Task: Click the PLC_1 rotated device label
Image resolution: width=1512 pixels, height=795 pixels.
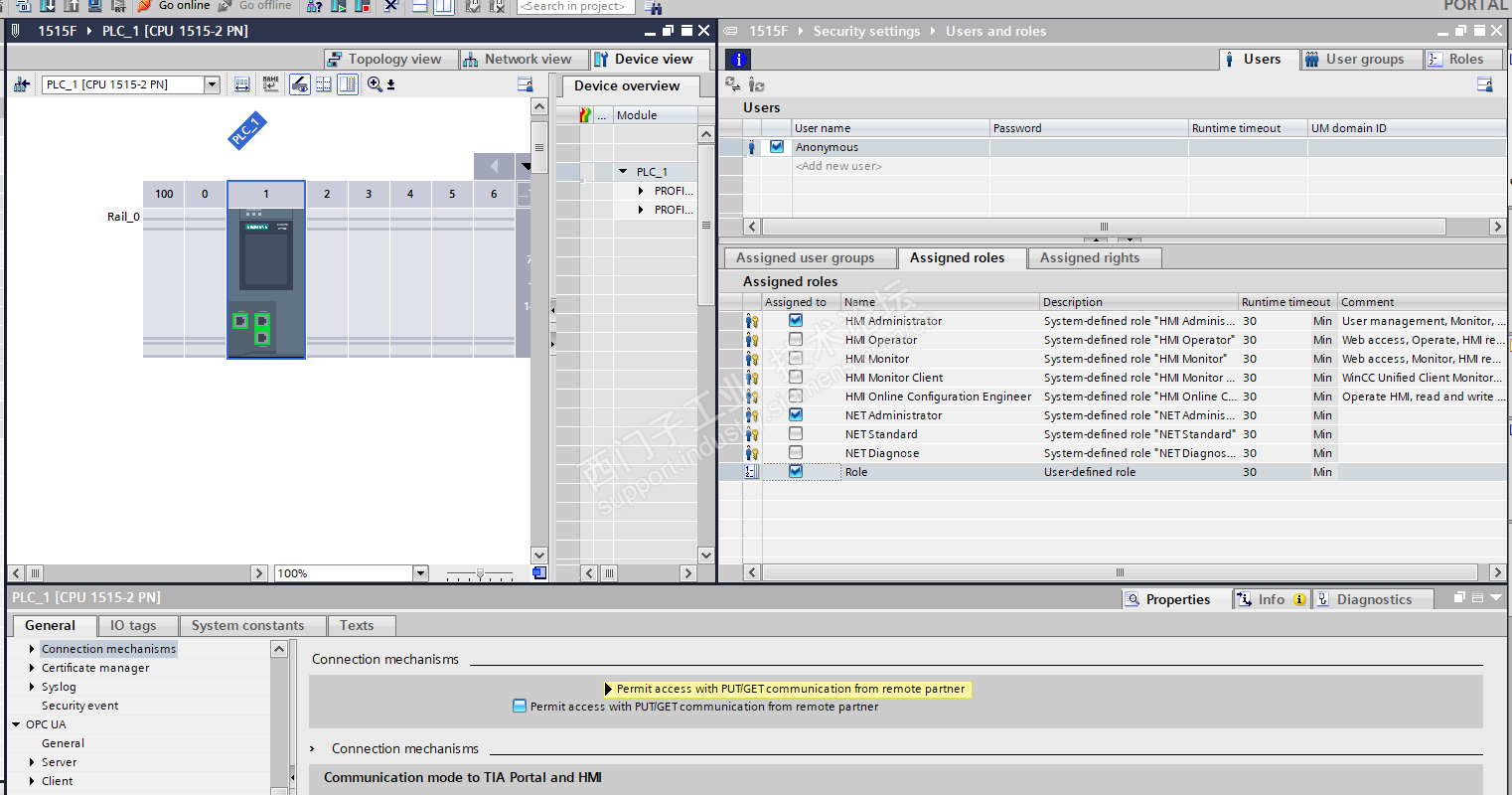Action: (x=245, y=131)
